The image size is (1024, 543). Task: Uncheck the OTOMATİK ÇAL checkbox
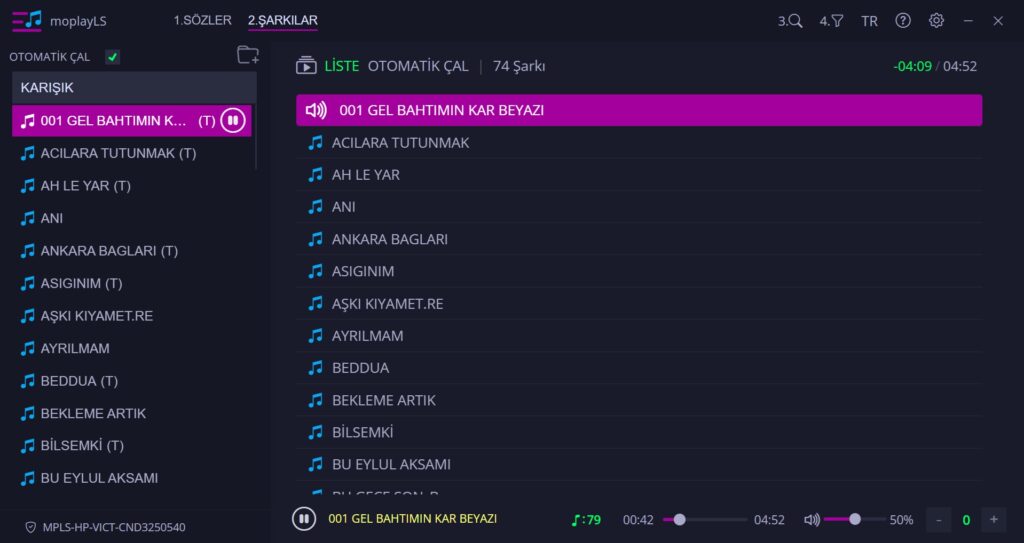[x=112, y=57]
